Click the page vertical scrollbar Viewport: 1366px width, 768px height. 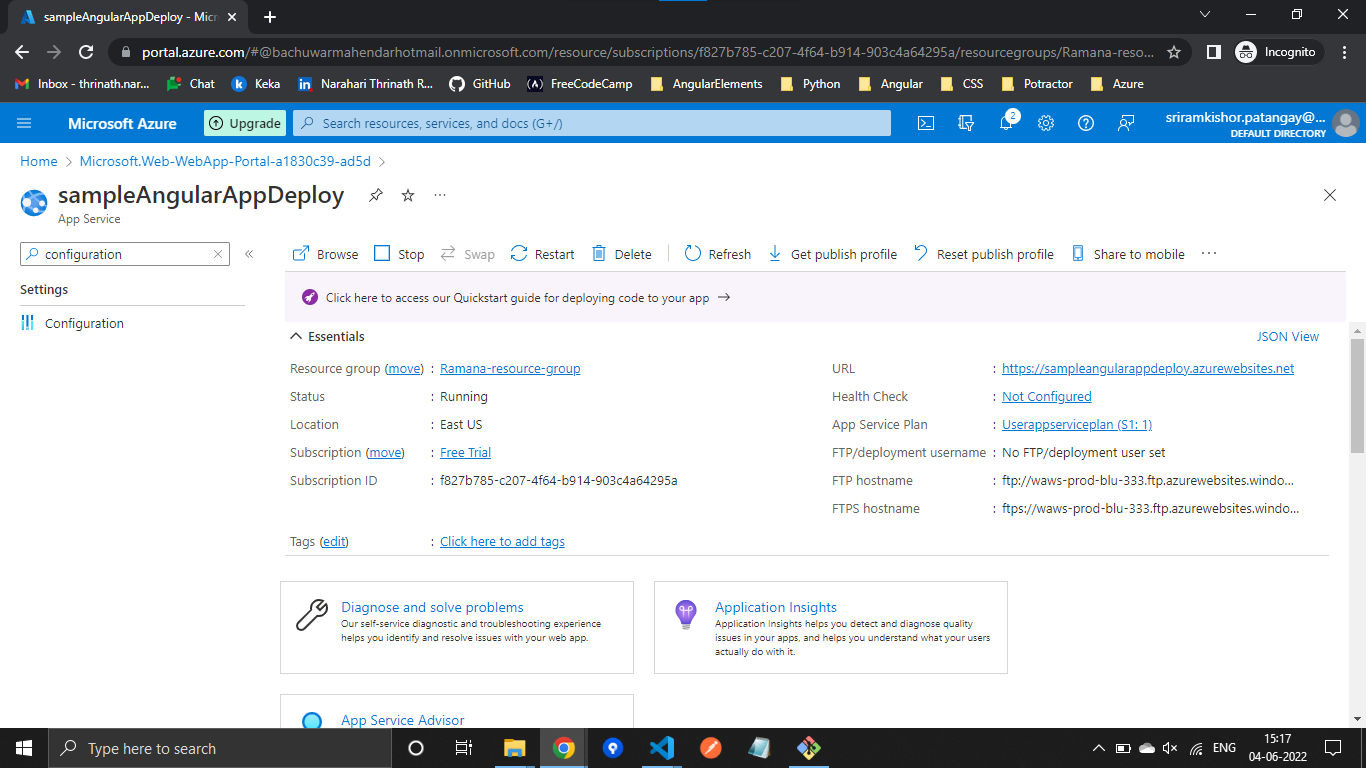(1357, 396)
